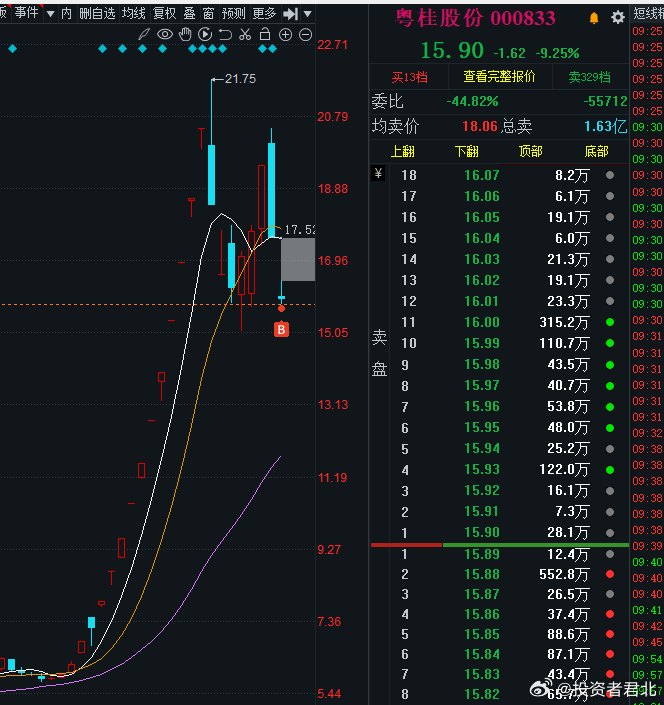Click the jump-to-end arrow icon in toolbar
Viewport: 664px width, 705px height.
(290, 14)
